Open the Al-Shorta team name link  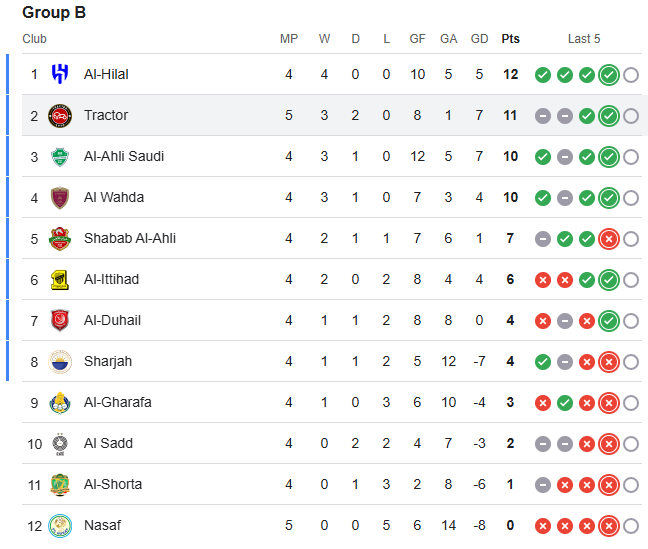tap(113, 484)
